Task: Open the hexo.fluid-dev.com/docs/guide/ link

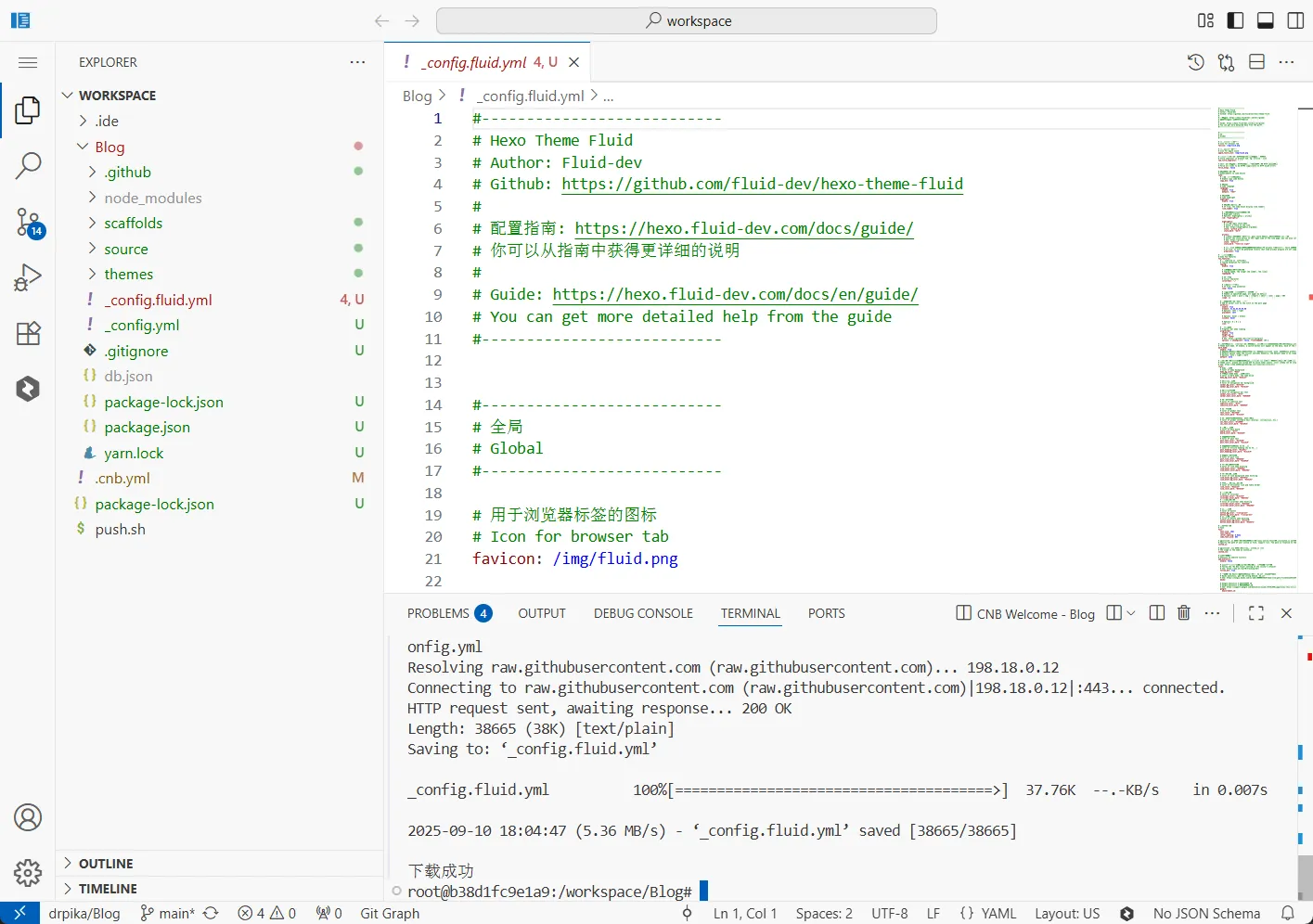Action: pyautogui.click(x=744, y=228)
